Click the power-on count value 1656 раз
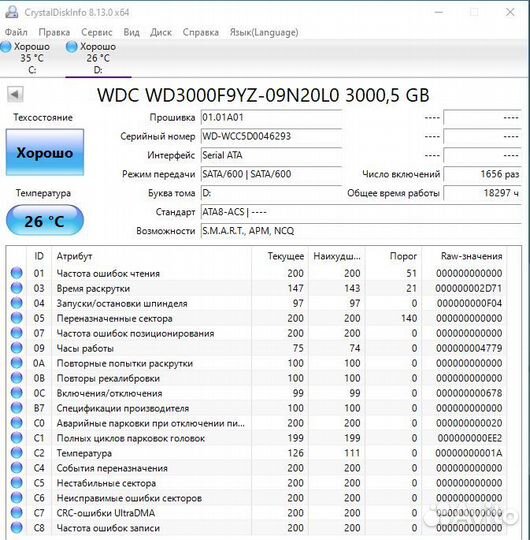This screenshot has width=530, height=540. point(482,174)
